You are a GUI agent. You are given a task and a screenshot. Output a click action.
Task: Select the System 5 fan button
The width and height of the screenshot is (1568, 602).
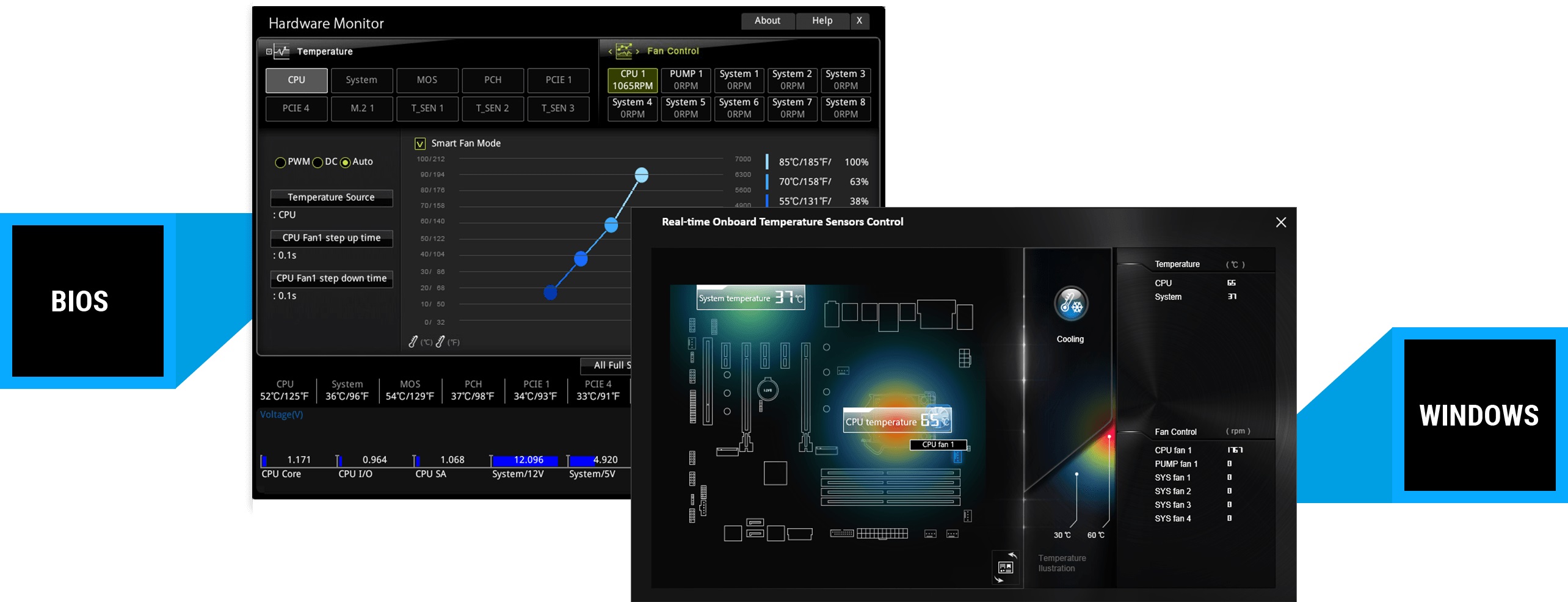click(x=686, y=108)
